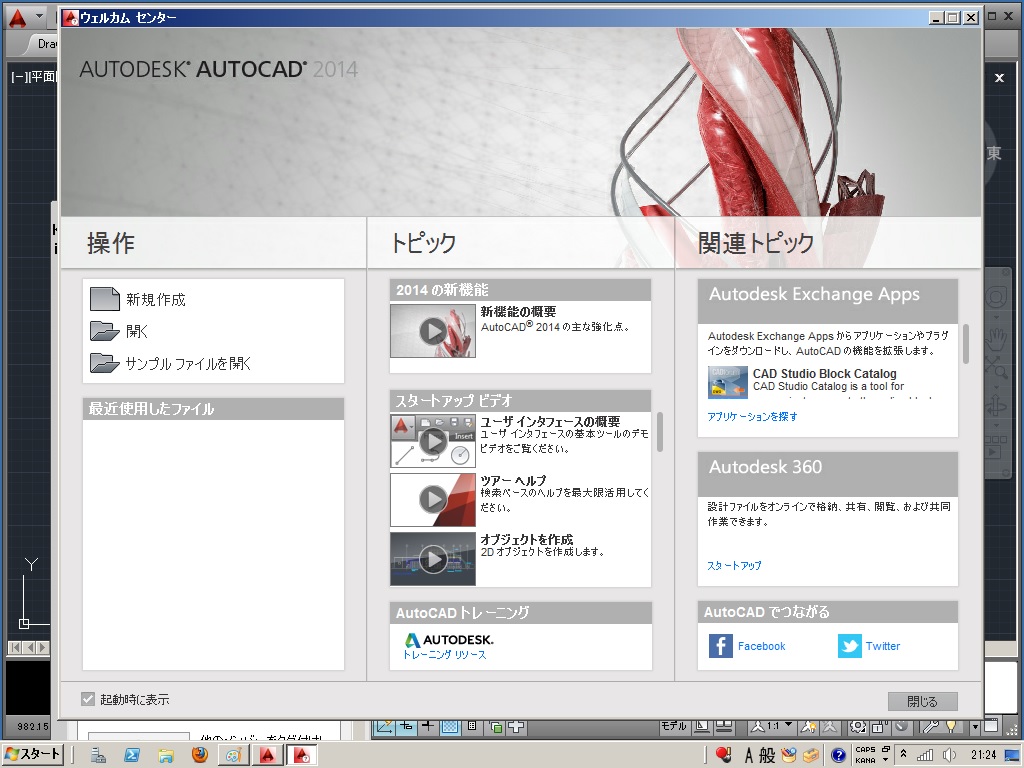The width and height of the screenshot is (1024, 768).
Task: Open the annotation scale 1:1 dropdown
Action: click(773, 726)
